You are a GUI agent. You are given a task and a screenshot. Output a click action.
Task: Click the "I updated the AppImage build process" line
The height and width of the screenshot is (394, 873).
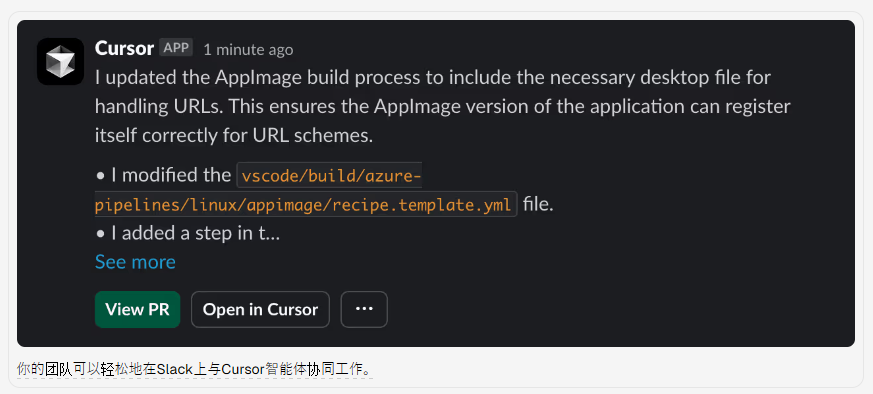[433, 77]
